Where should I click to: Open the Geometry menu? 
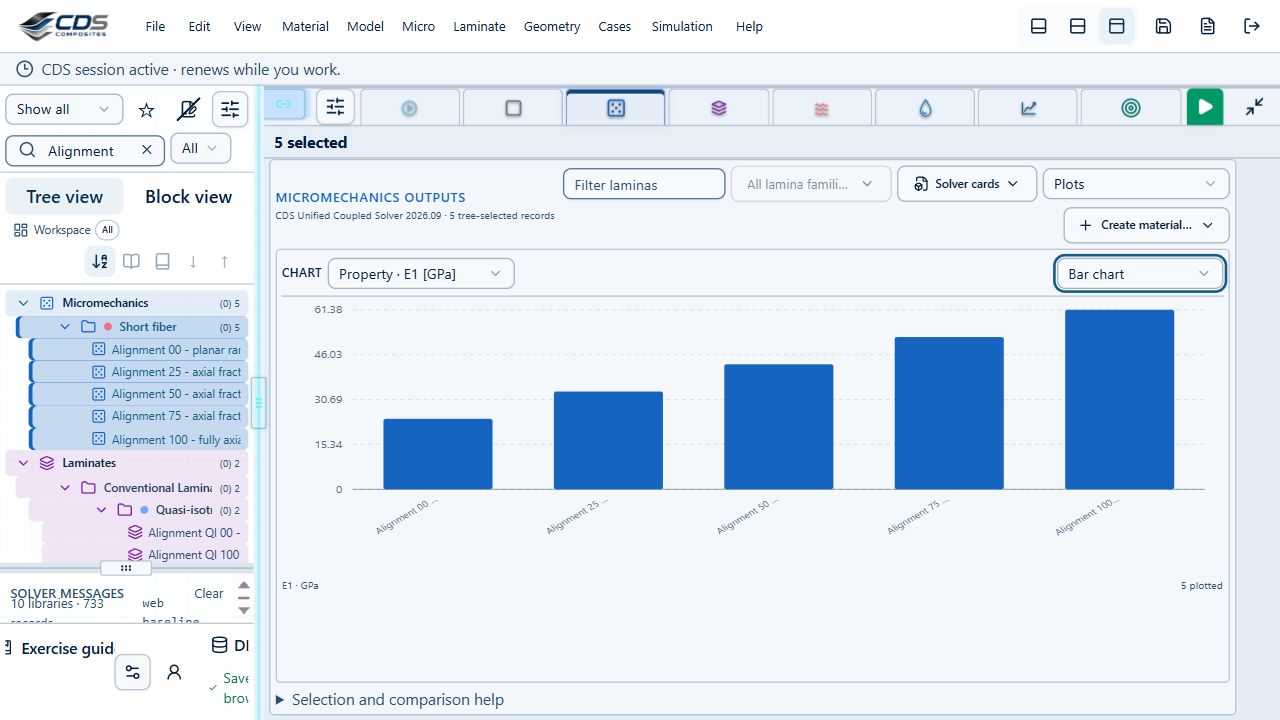(x=552, y=26)
